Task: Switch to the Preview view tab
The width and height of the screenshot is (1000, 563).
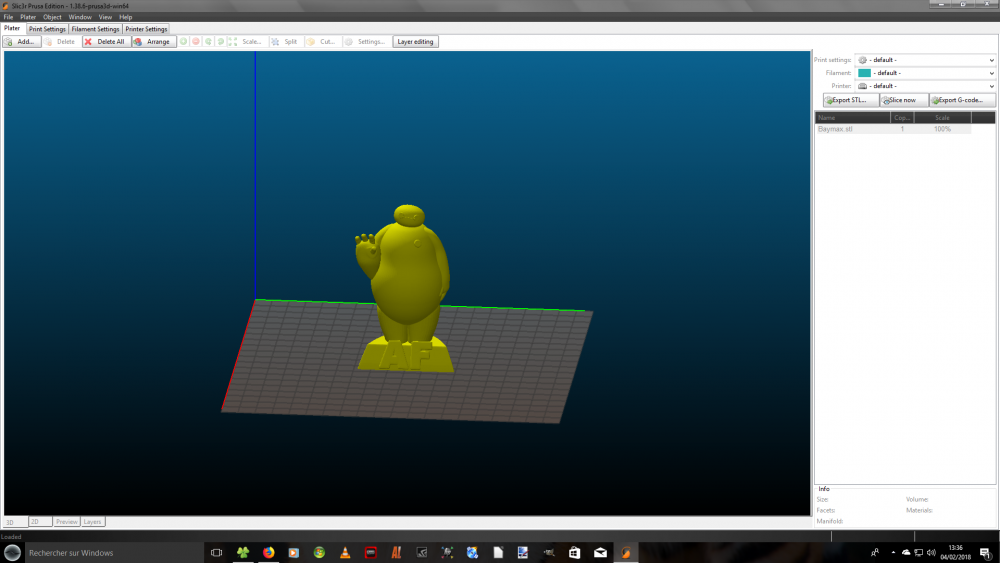Action: pyautogui.click(x=66, y=522)
